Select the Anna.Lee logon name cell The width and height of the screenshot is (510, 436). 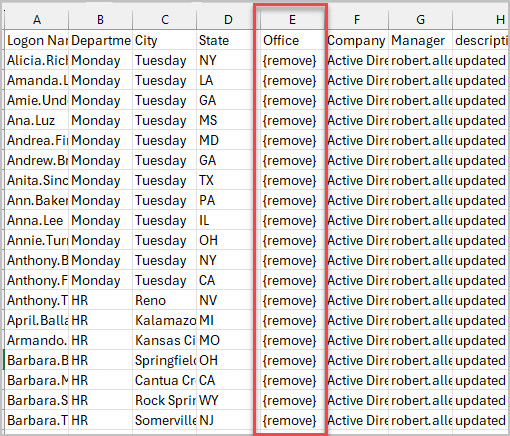[x=37, y=220]
